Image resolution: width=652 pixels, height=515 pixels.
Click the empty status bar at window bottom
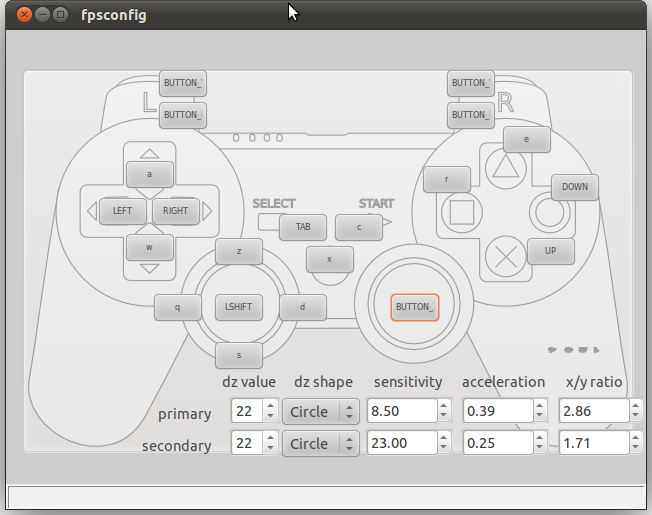326,497
